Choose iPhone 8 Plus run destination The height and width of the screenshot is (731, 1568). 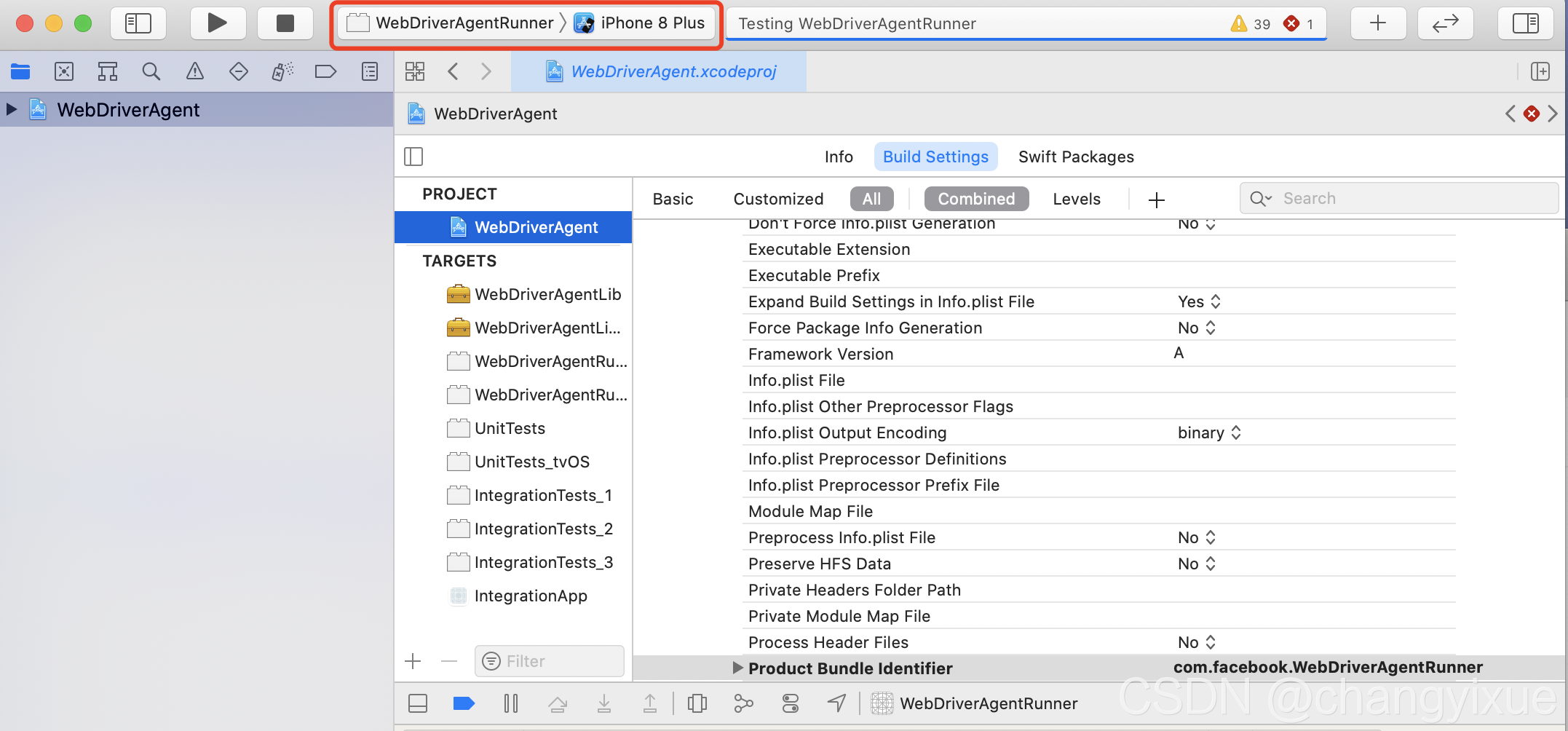point(640,23)
